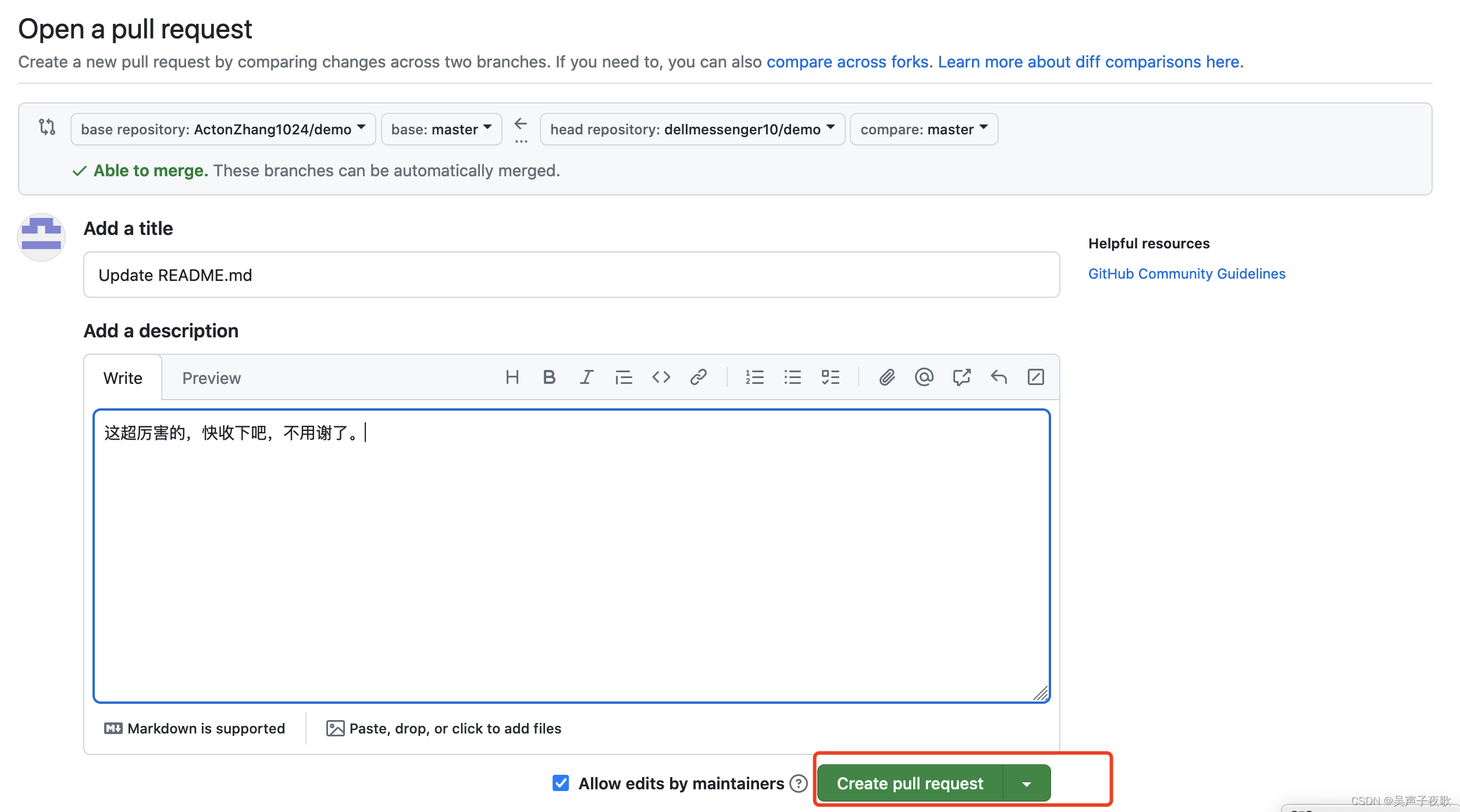Open Learn more about diff comparisons link
Screen dimensions: 1460x812
tap(1089, 62)
